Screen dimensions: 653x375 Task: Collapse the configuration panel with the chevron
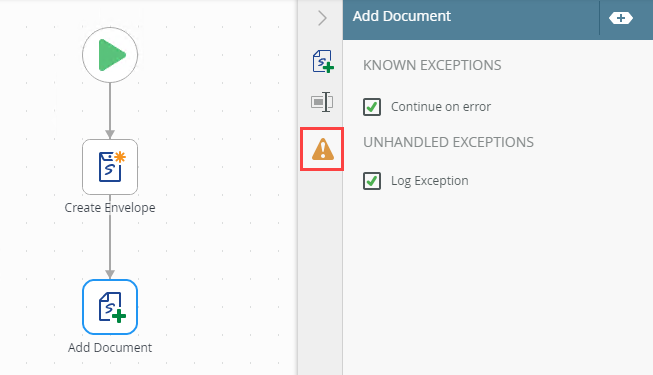click(x=322, y=18)
